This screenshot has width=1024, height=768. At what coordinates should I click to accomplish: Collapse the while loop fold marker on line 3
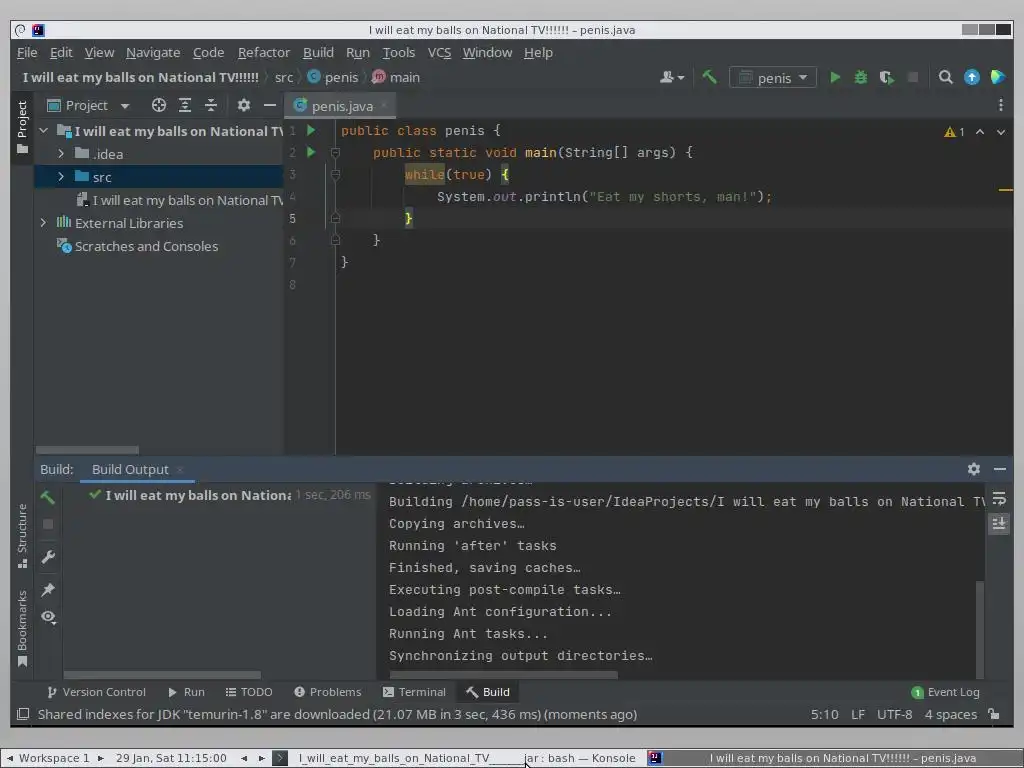(x=335, y=174)
